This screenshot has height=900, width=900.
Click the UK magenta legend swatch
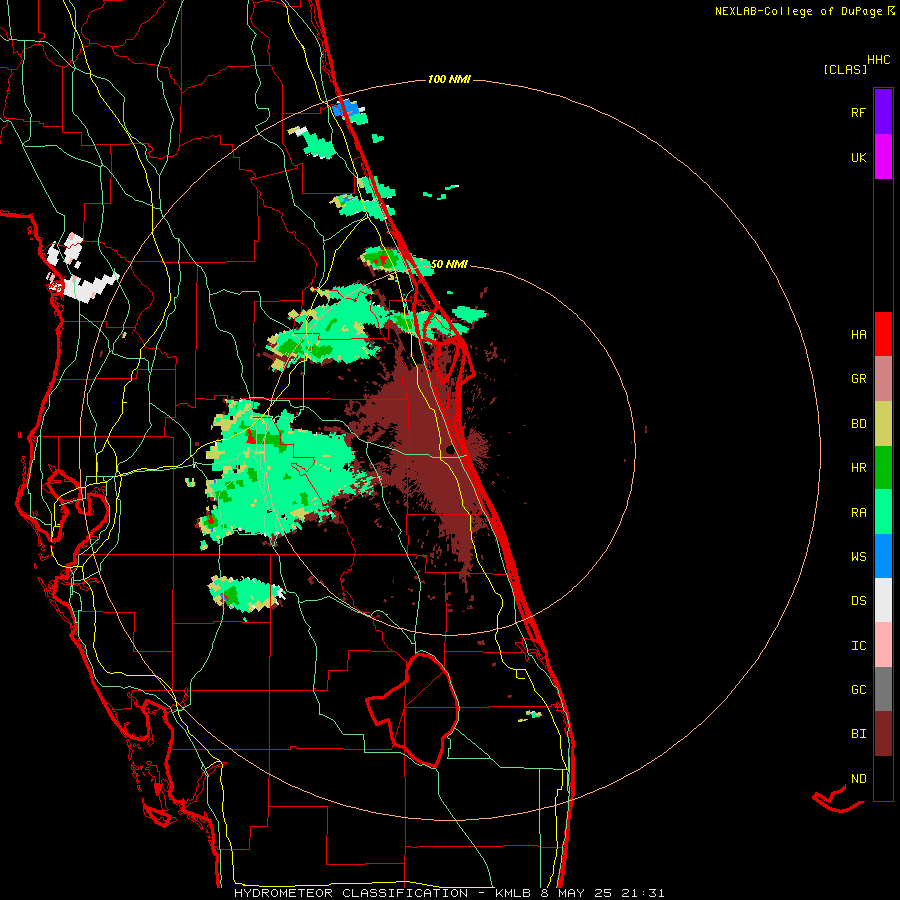click(x=883, y=157)
